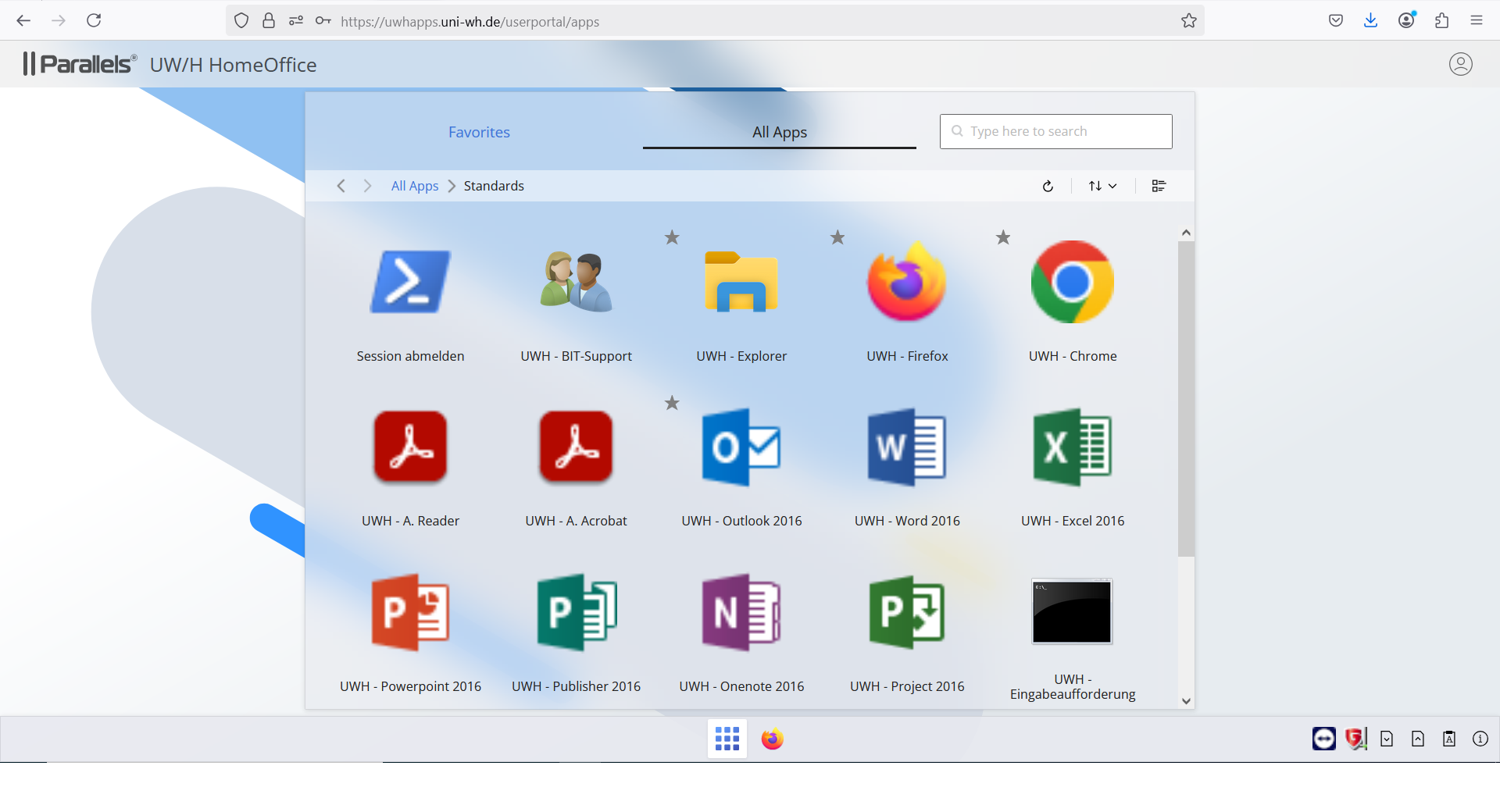Refresh the app list

click(1048, 186)
